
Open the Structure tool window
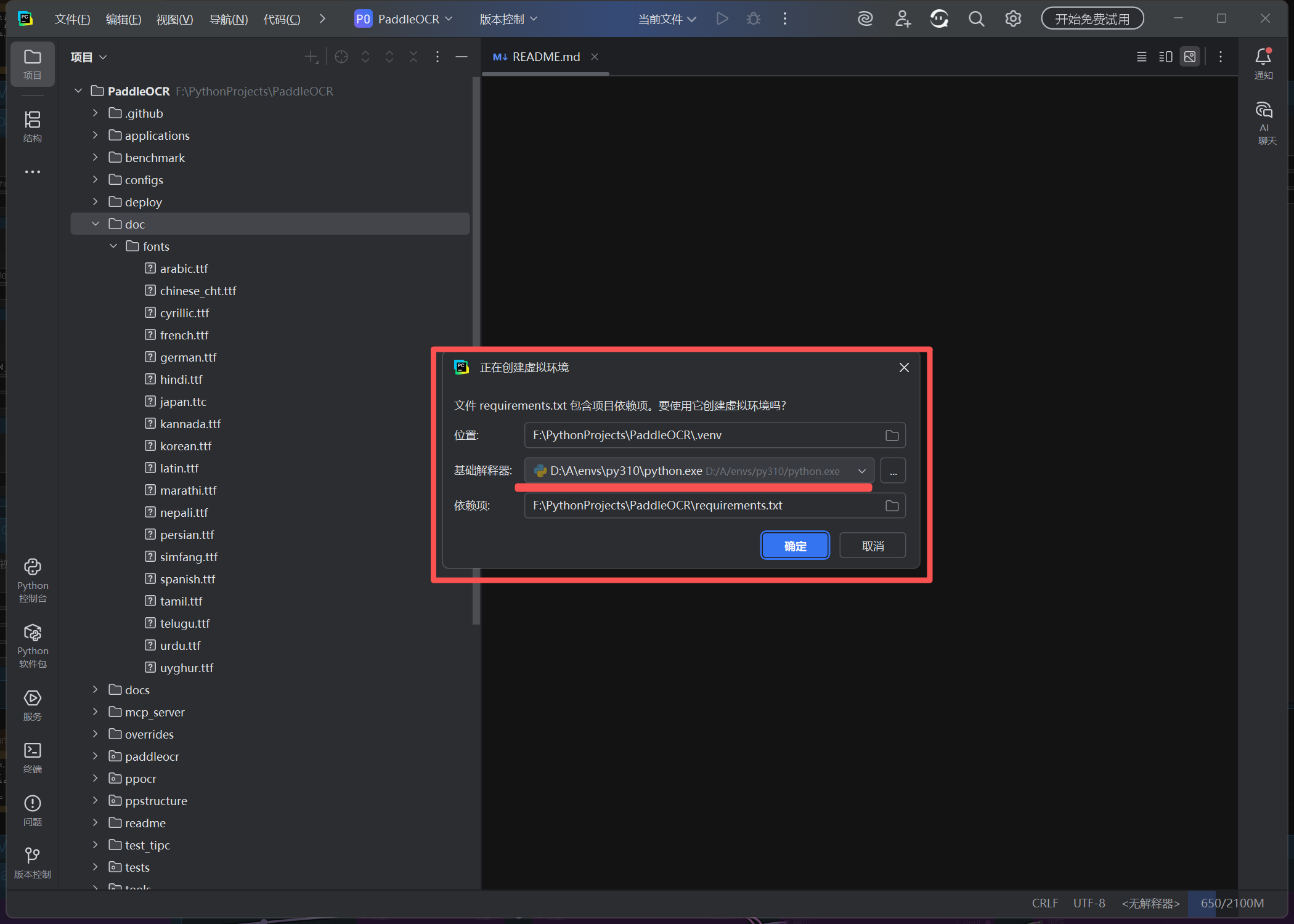(32, 126)
